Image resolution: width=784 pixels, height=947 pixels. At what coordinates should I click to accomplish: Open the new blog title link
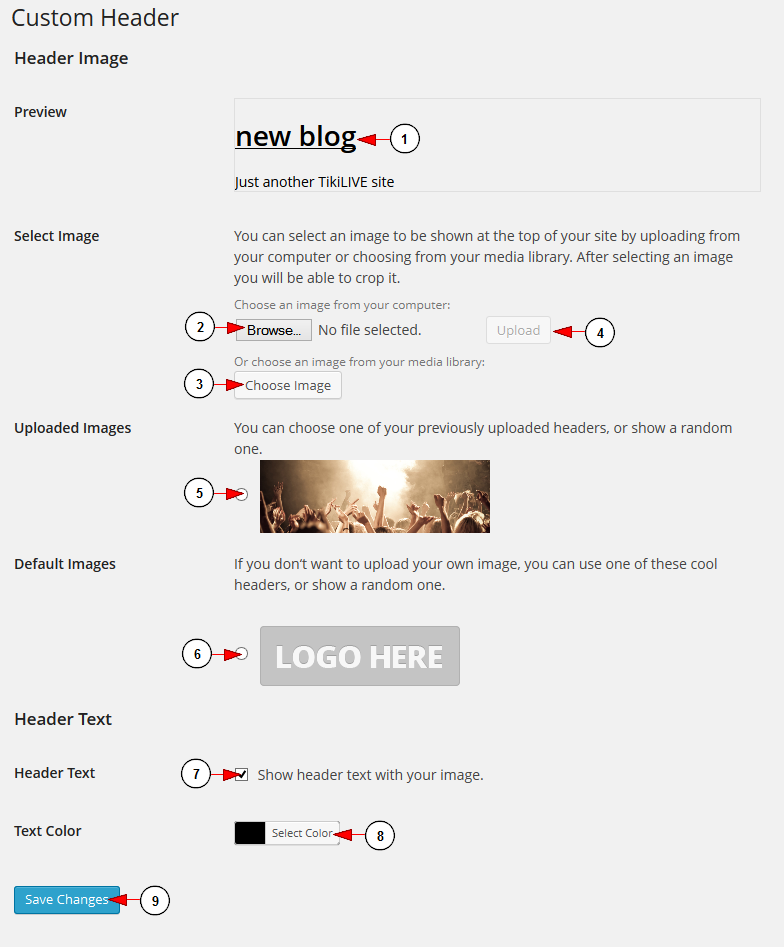click(x=296, y=136)
